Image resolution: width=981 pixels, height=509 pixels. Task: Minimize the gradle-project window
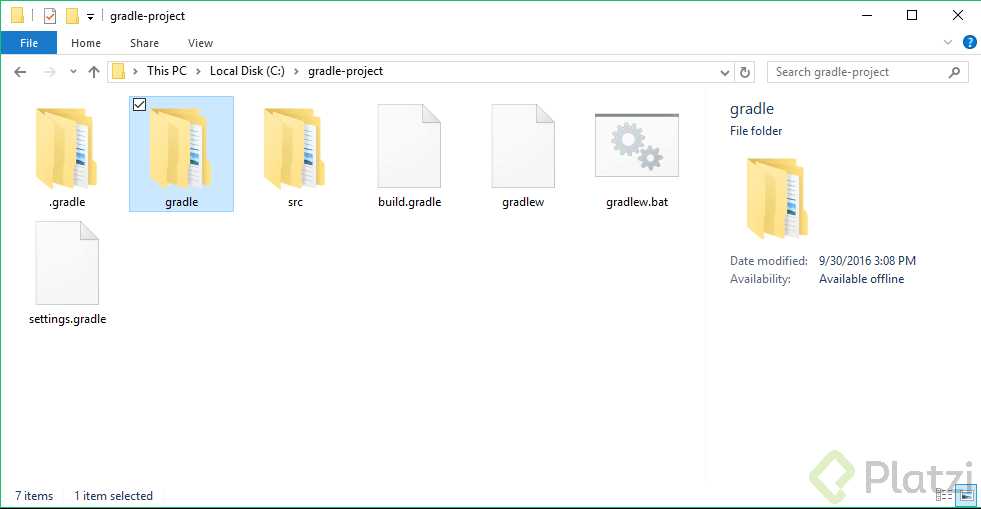pos(867,16)
